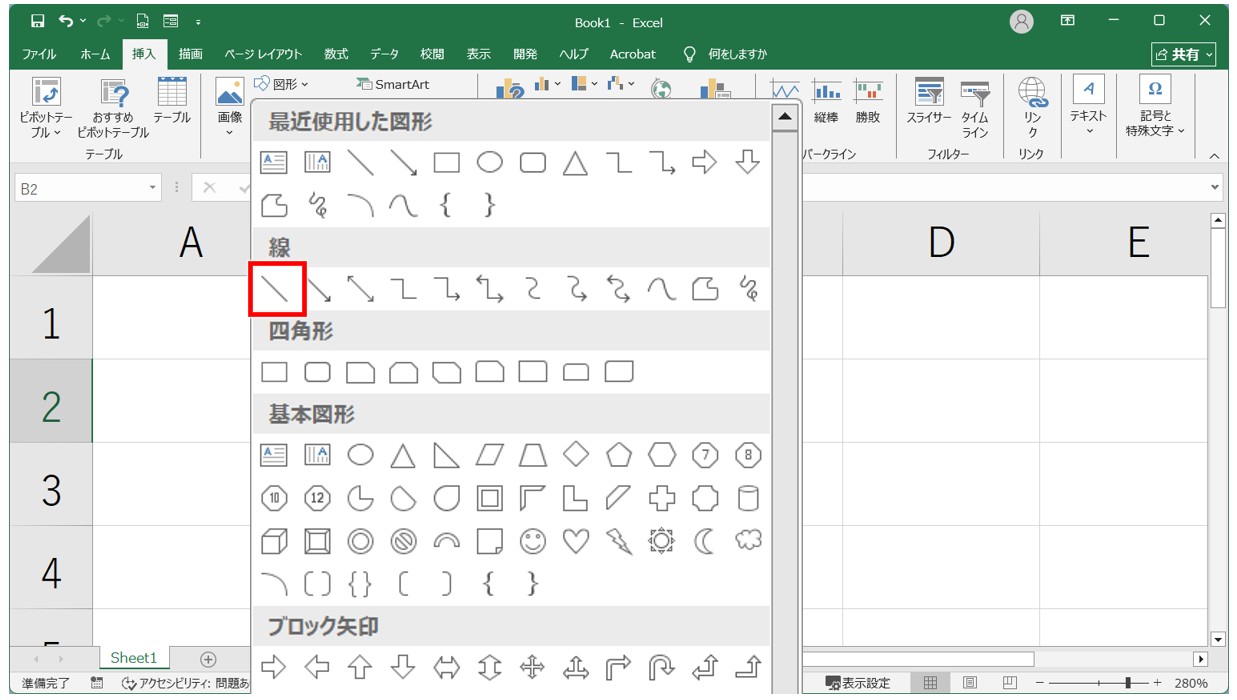Select the up arrow in ブロック矢印
The width and height of the screenshot is (1237, 700).
(361, 666)
